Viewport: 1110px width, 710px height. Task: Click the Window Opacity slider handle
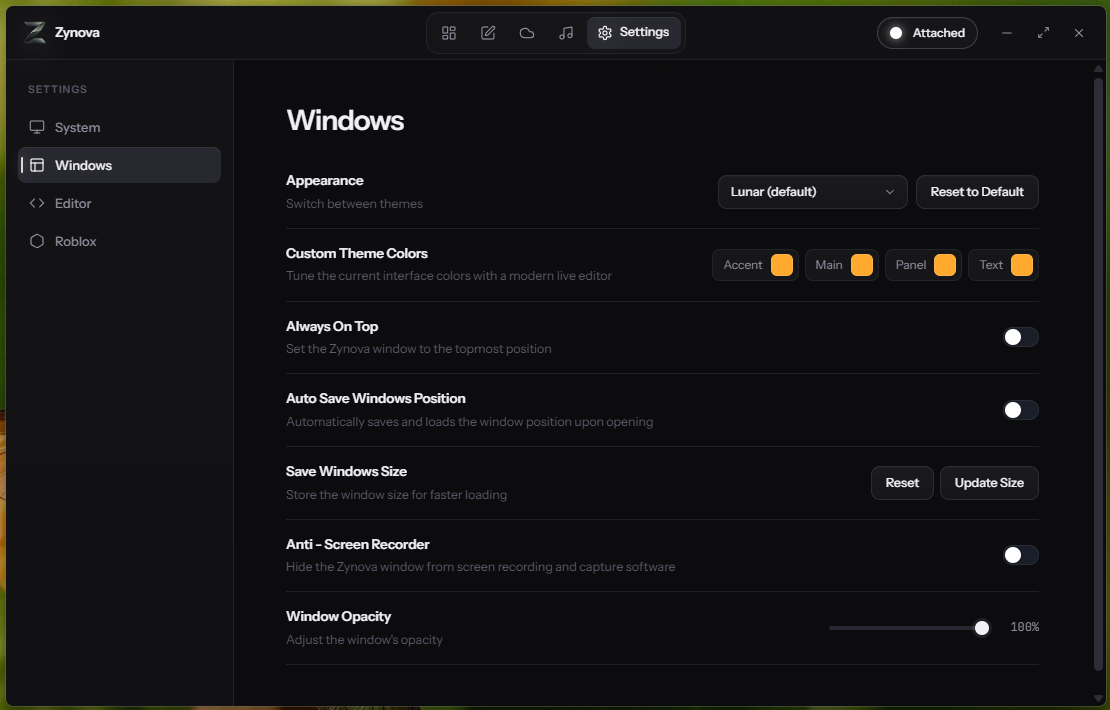point(981,628)
